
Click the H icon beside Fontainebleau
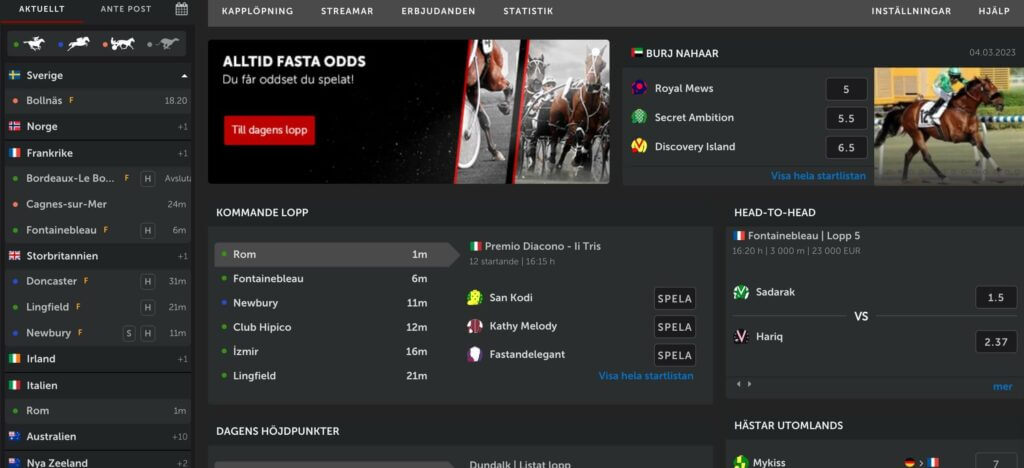point(148,230)
